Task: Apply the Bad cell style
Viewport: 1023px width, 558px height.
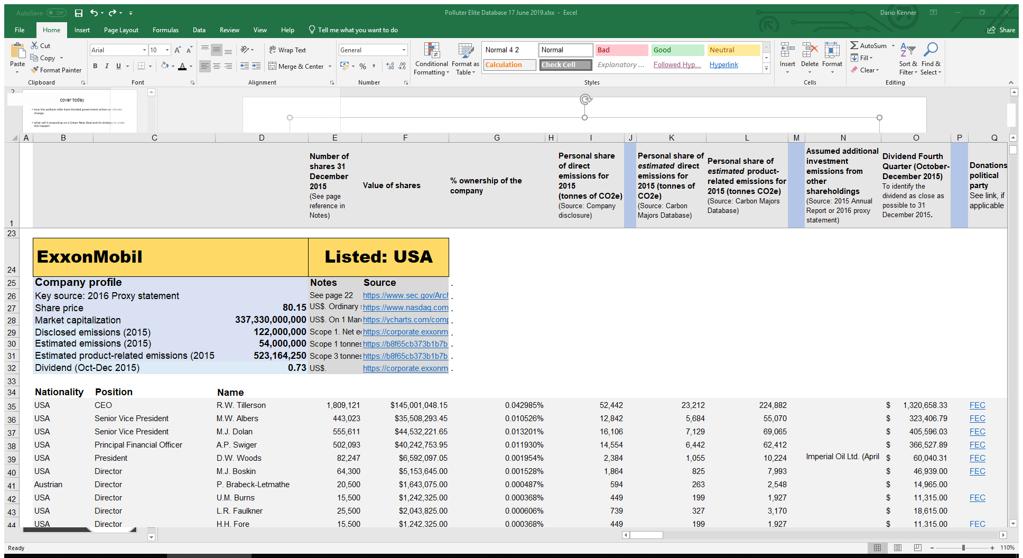Action: point(621,50)
